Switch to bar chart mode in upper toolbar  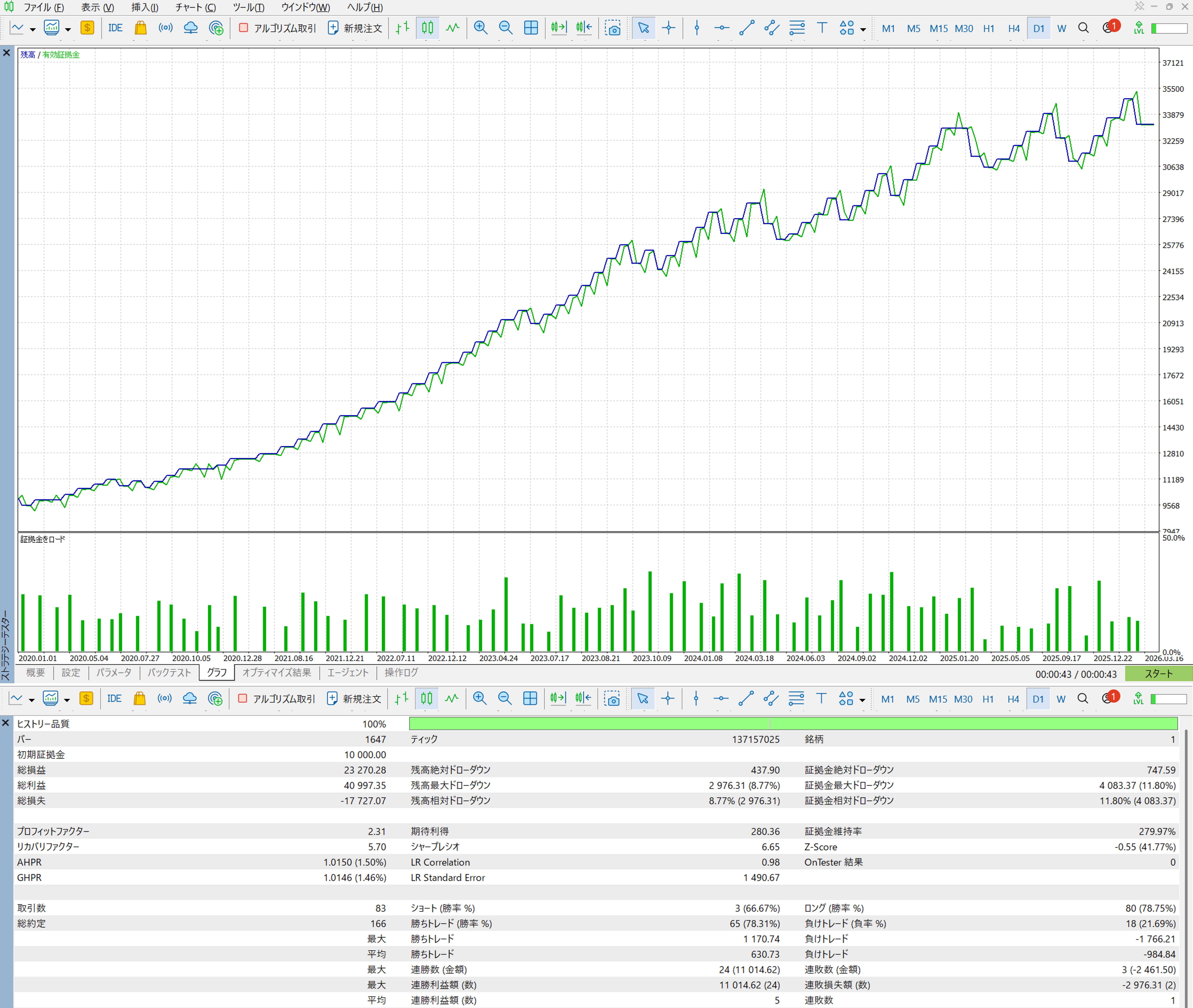pyautogui.click(x=402, y=28)
